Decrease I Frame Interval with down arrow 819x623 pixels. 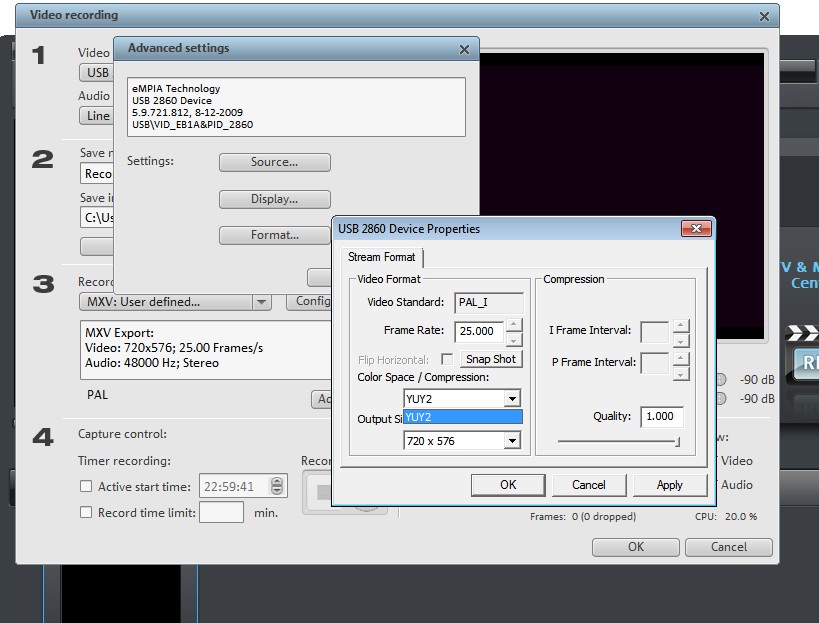point(681,341)
